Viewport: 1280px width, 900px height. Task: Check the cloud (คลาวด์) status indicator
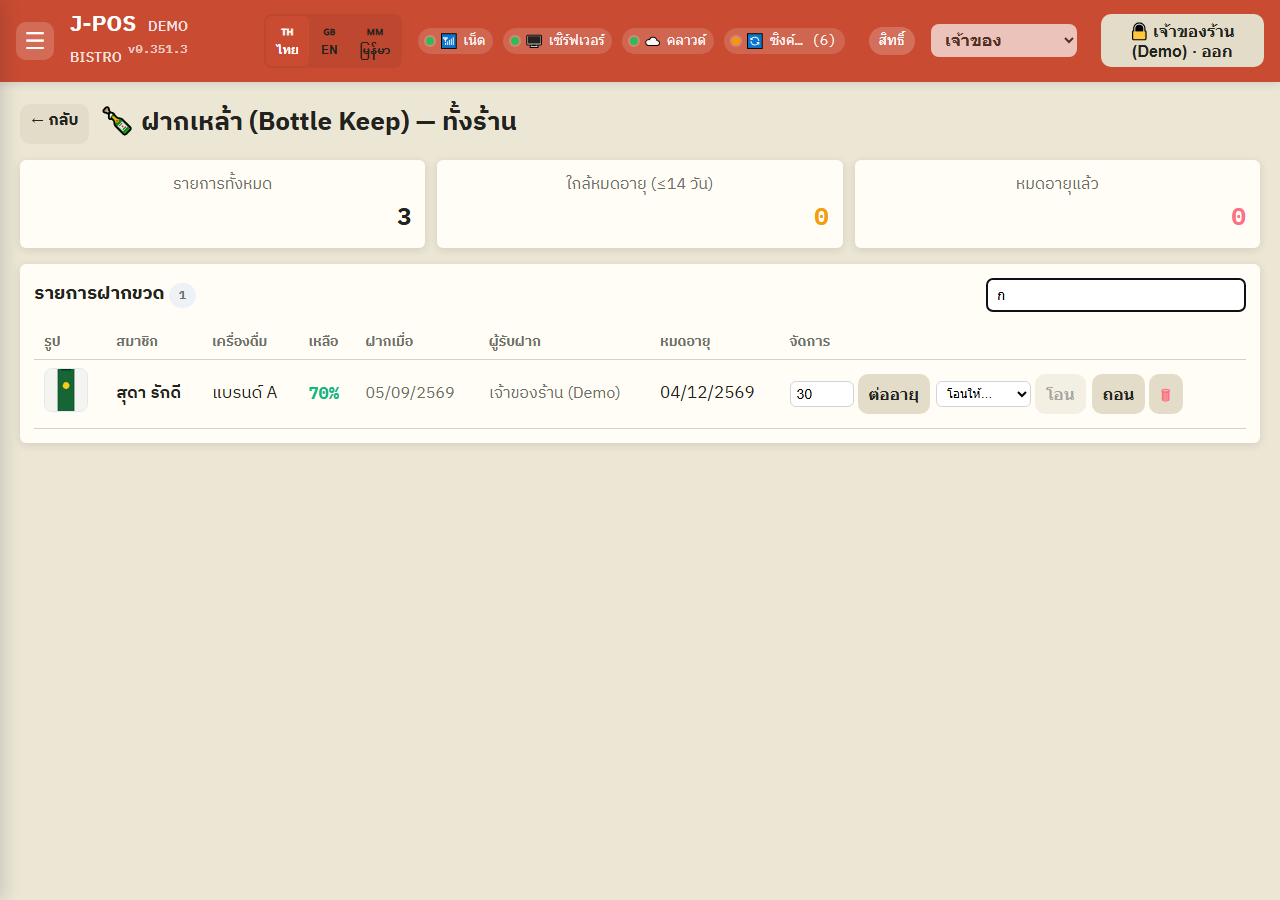click(x=668, y=41)
